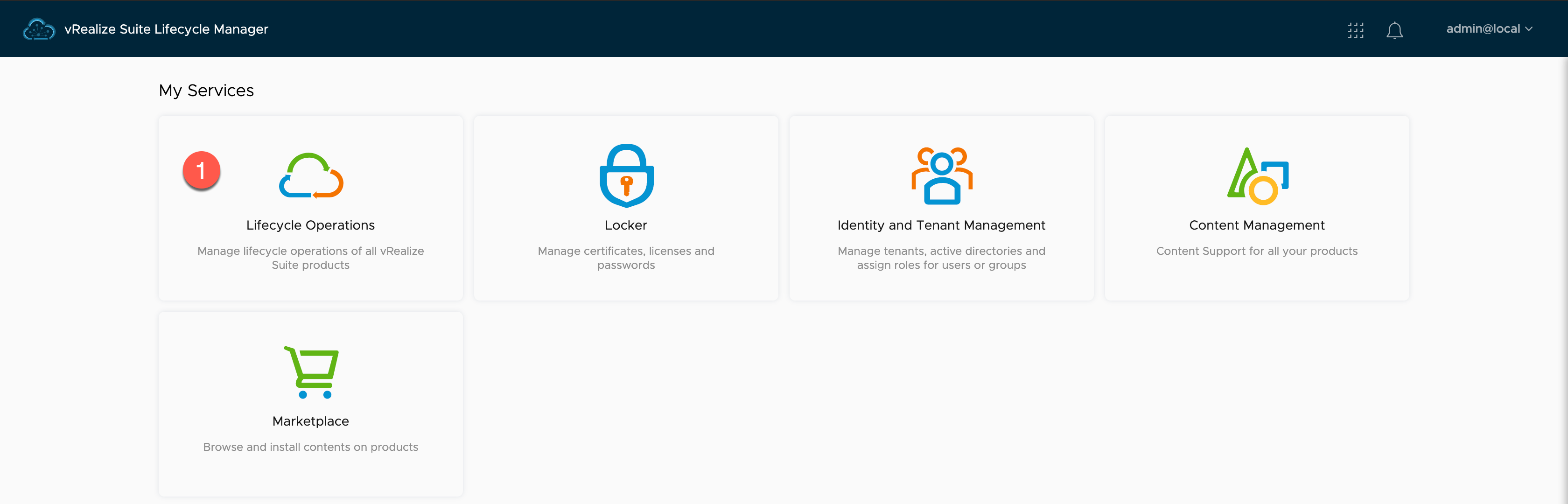1568x504 pixels.
Task: Click the Lifecycle Operations cloud icon
Action: tap(311, 175)
